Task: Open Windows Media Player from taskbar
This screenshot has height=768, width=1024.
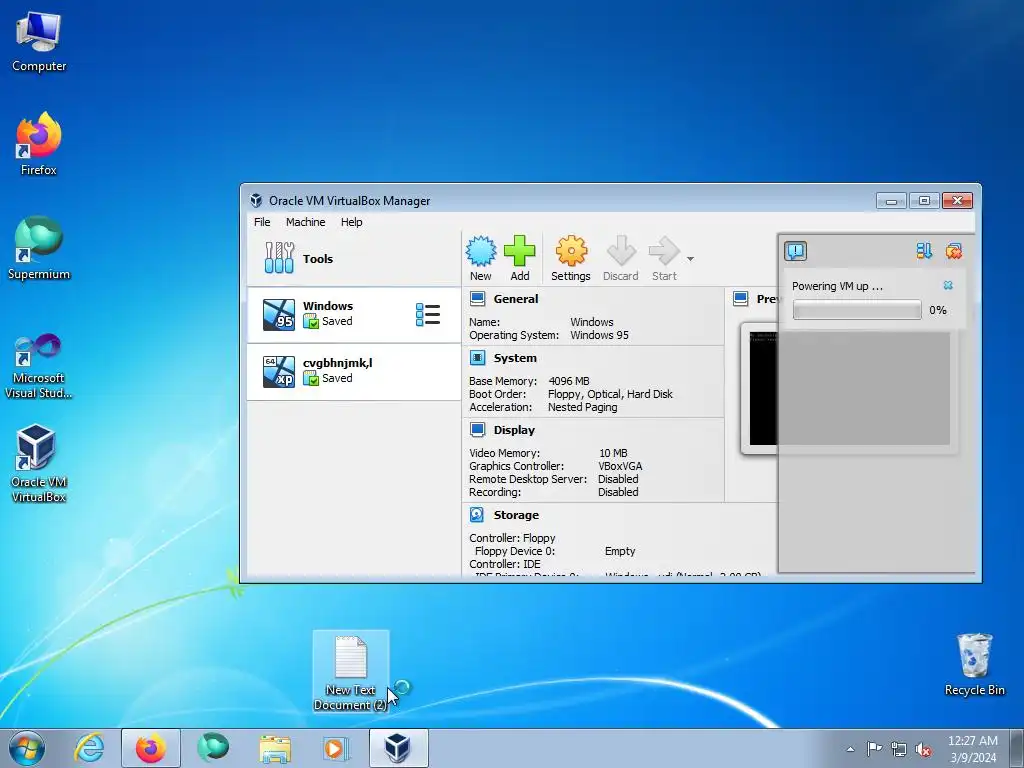Action: (336, 748)
